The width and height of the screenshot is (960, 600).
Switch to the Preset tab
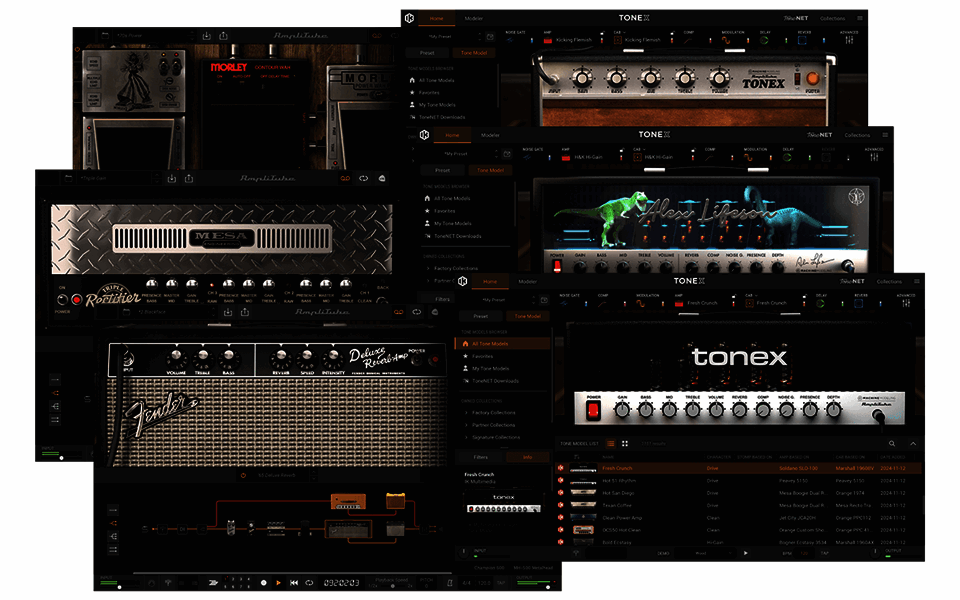point(481,316)
